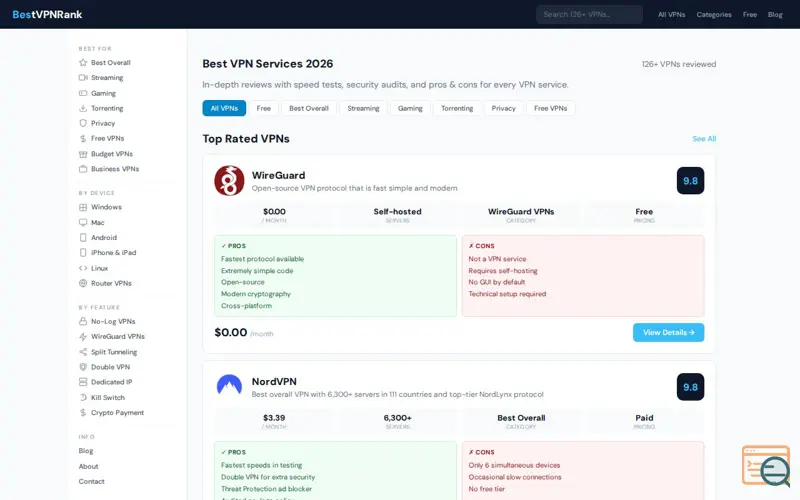
Task: Click the Kill Switch icon in sidebar
Action: (x=83, y=397)
